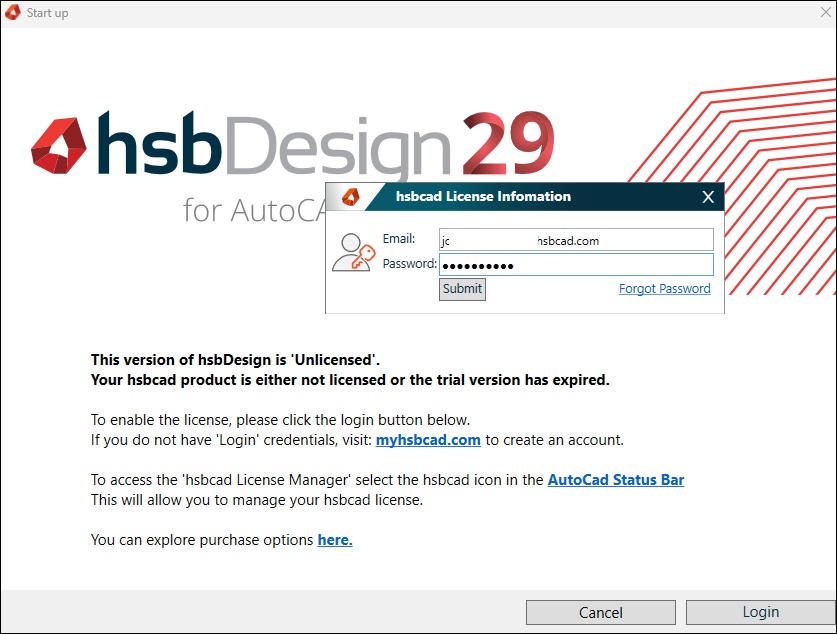Click the 'Email:' label
837x634 pixels.
399,239
